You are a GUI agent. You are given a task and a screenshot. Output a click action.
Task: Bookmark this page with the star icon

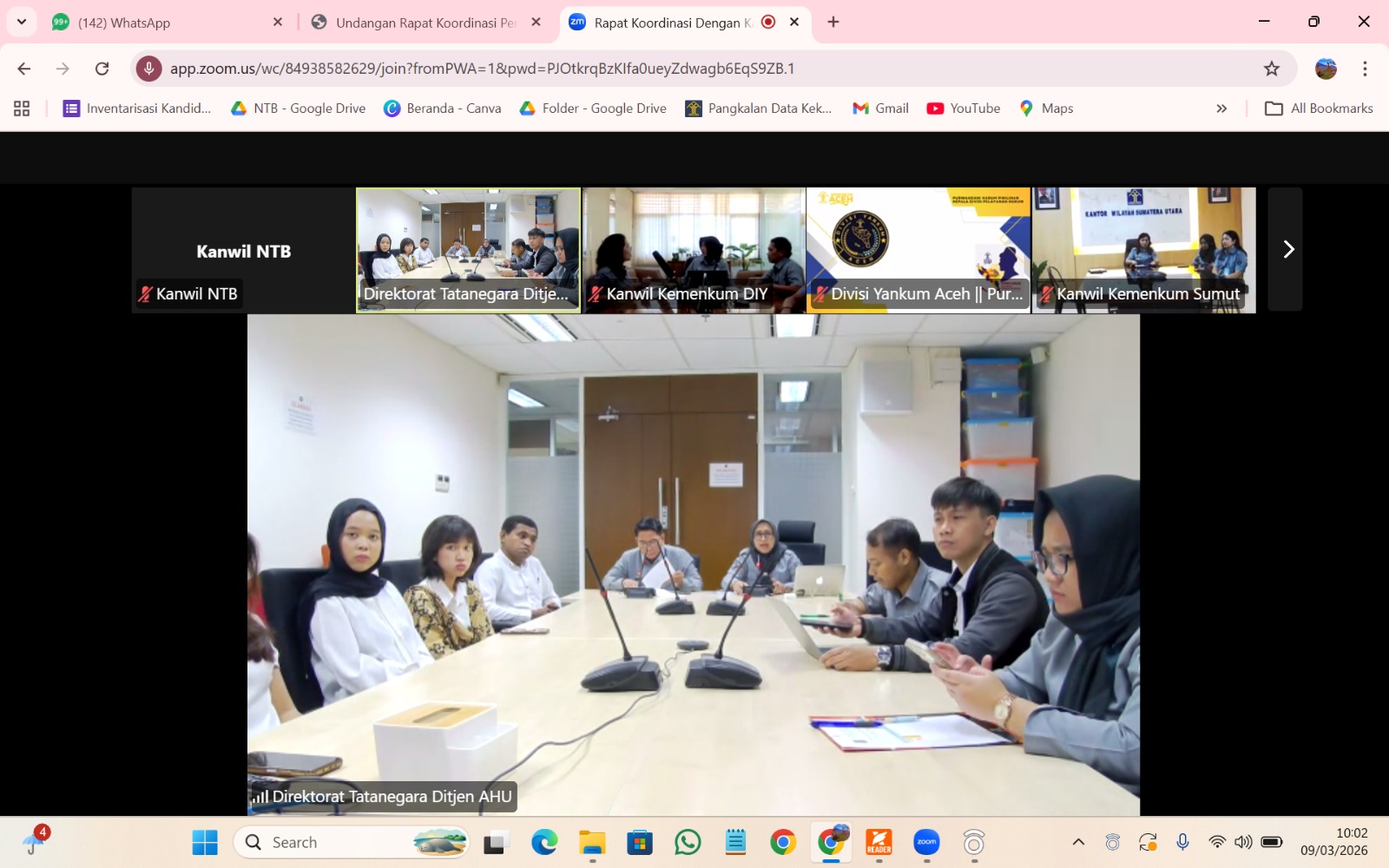[1271, 69]
